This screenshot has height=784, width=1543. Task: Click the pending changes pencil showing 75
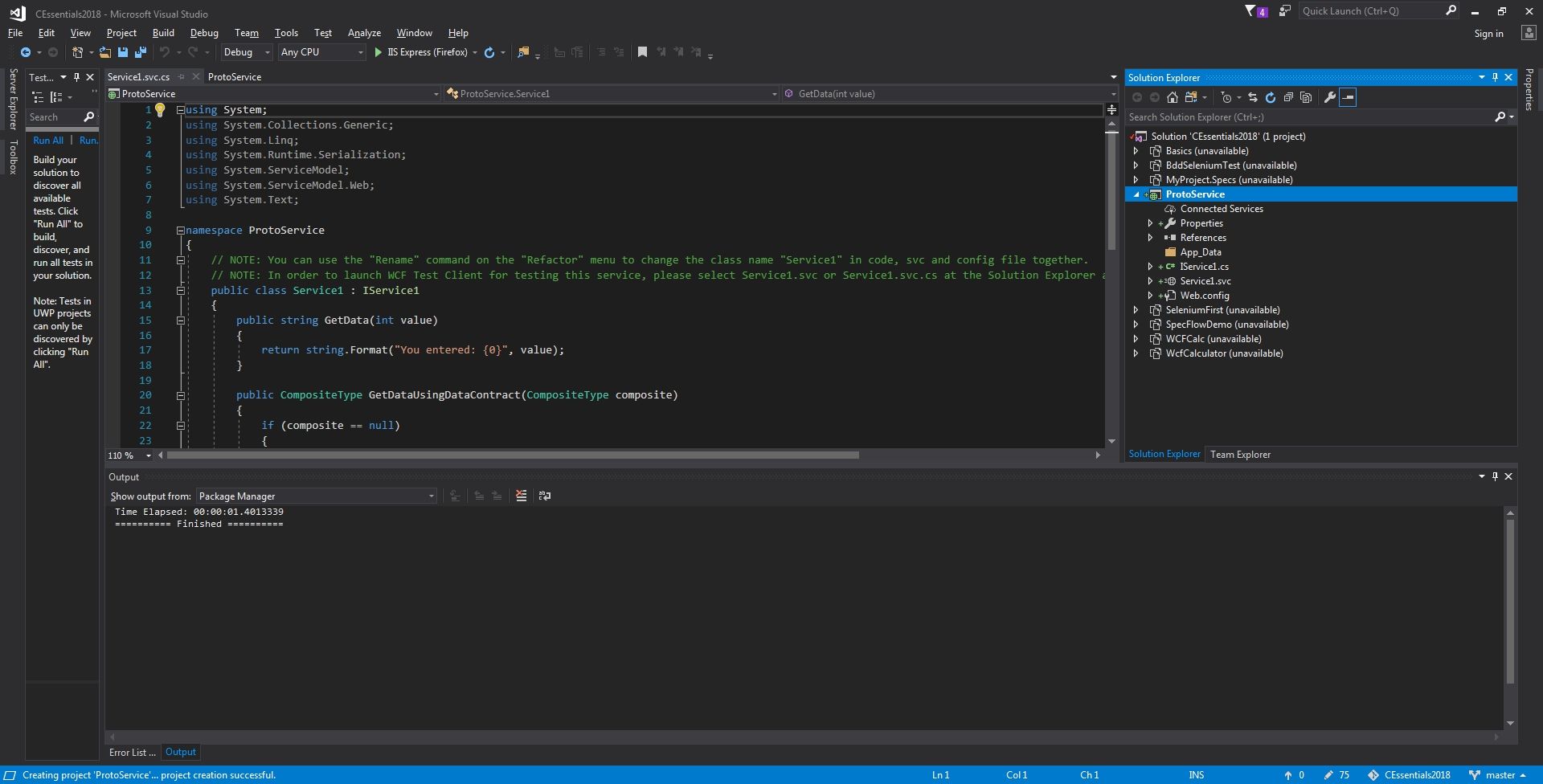tap(1337, 775)
